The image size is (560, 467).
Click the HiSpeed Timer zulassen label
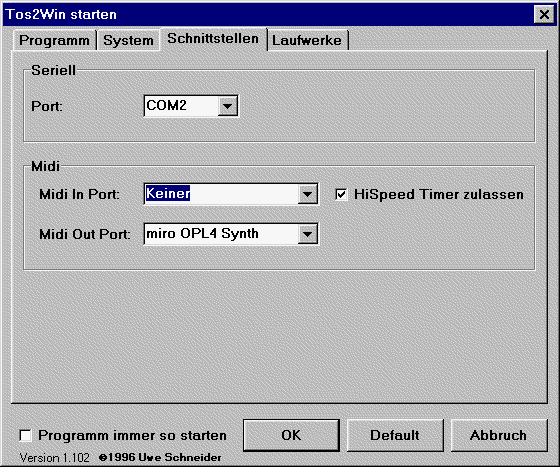439,195
